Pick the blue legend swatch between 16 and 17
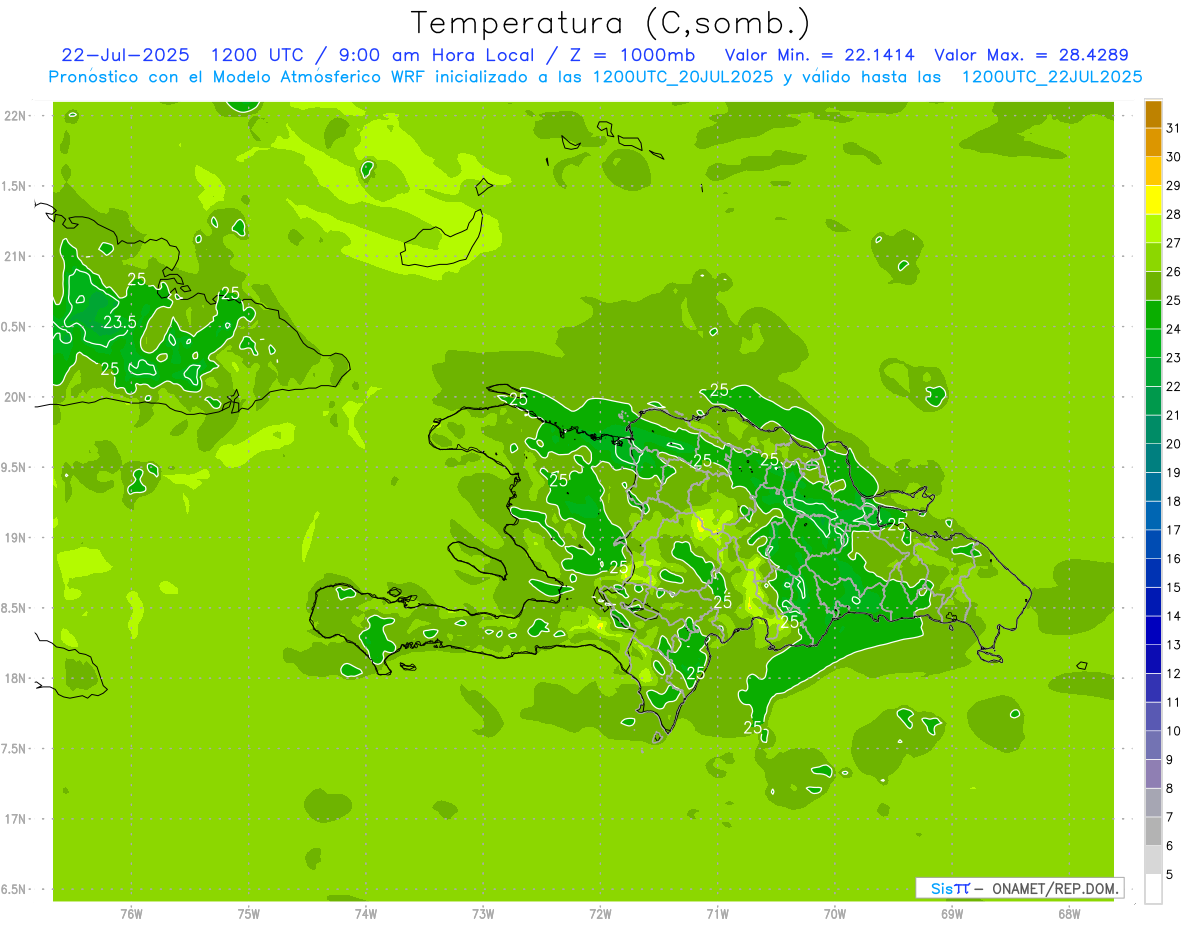This screenshot has height=927, width=1200. (1153, 544)
